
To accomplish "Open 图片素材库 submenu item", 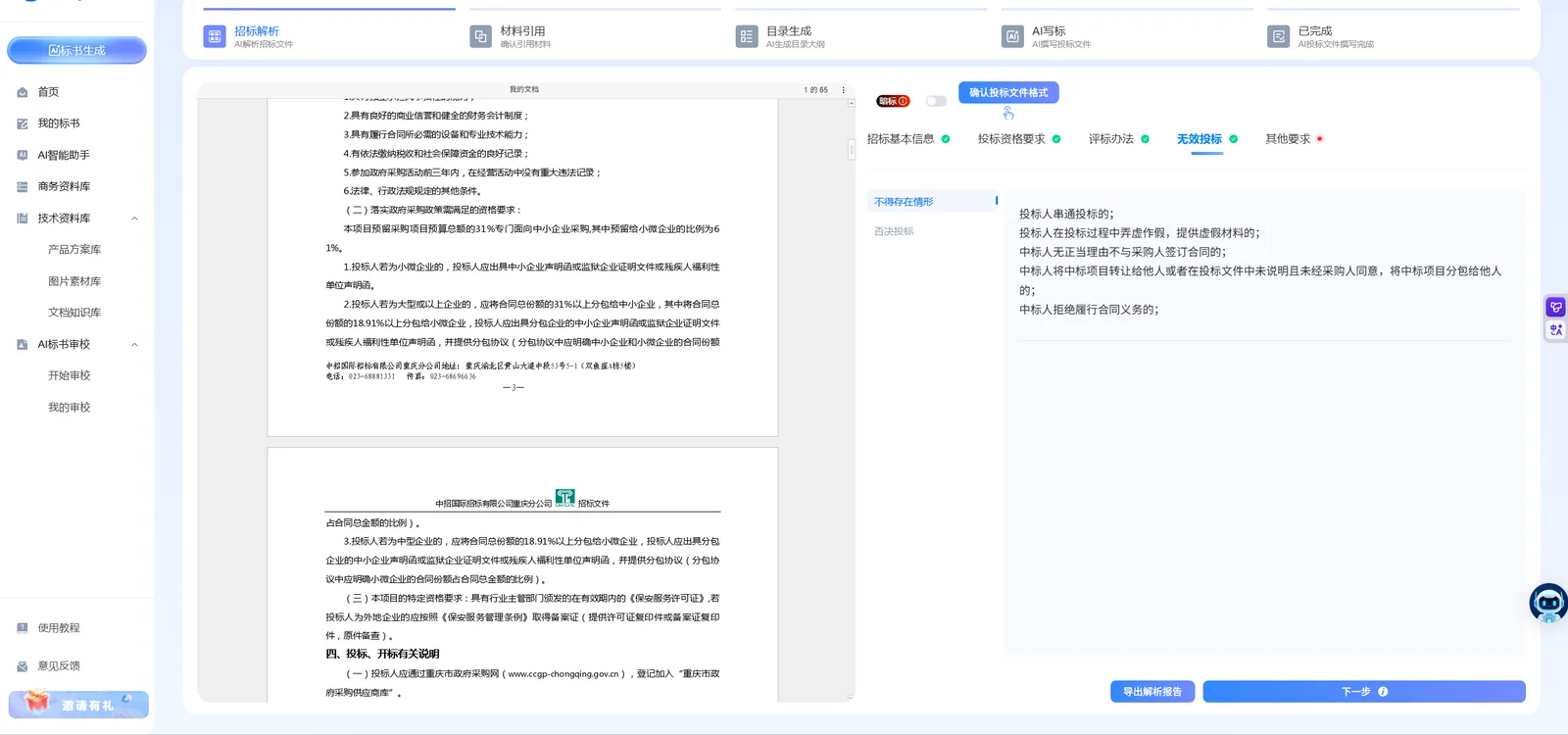I will coord(74,281).
